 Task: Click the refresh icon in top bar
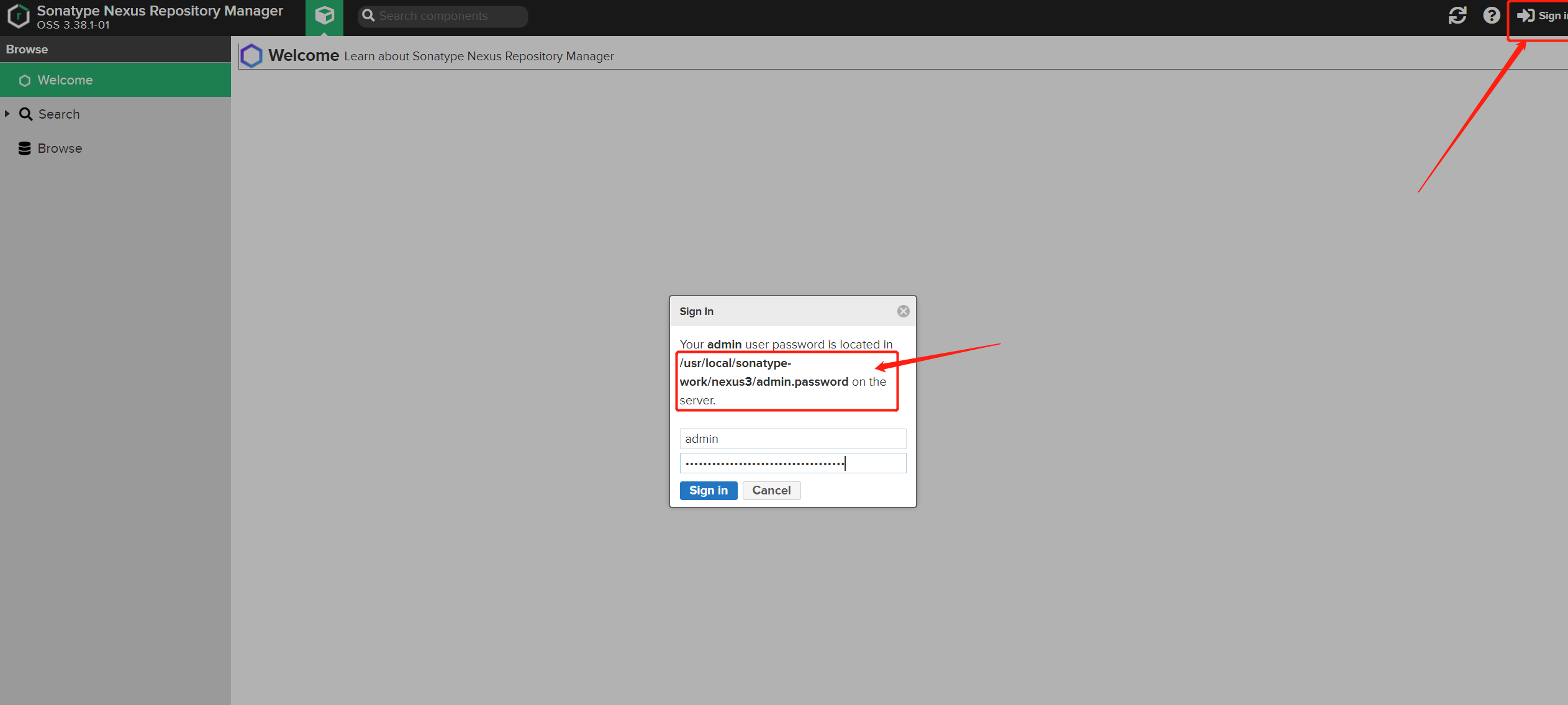click(1457, 16)
